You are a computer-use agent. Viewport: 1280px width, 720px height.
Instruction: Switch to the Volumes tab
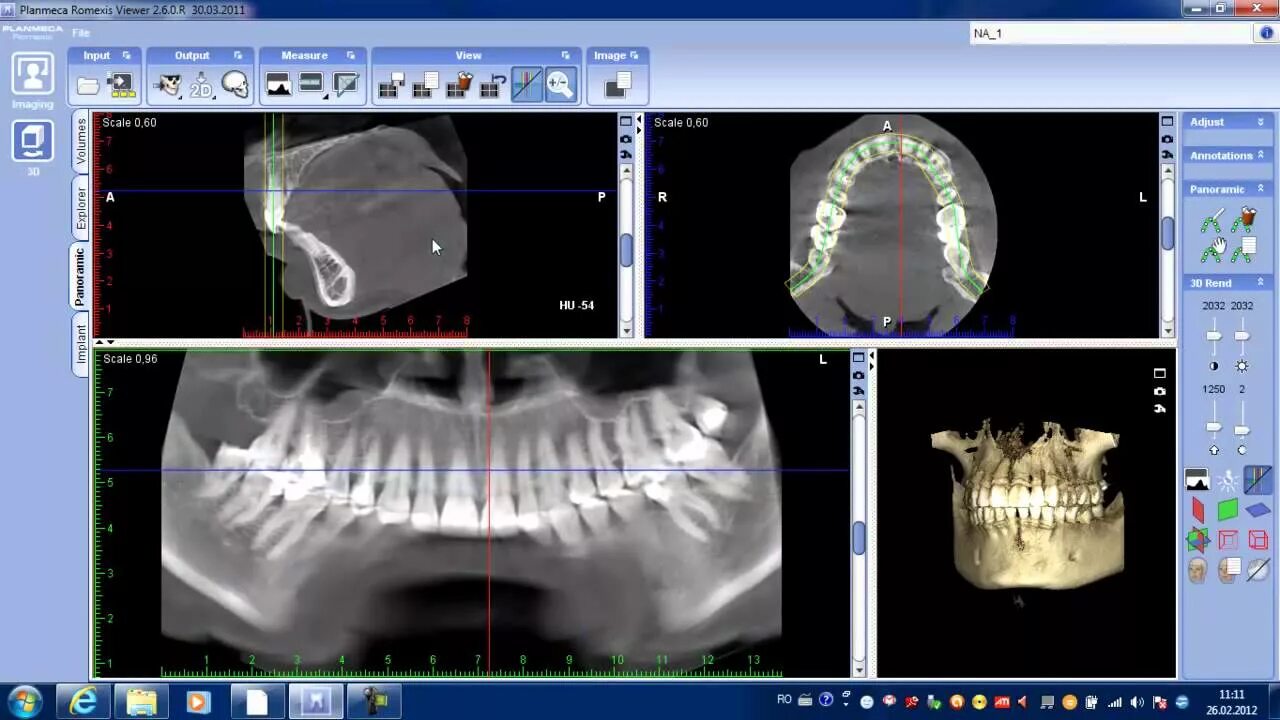[81, 142]
